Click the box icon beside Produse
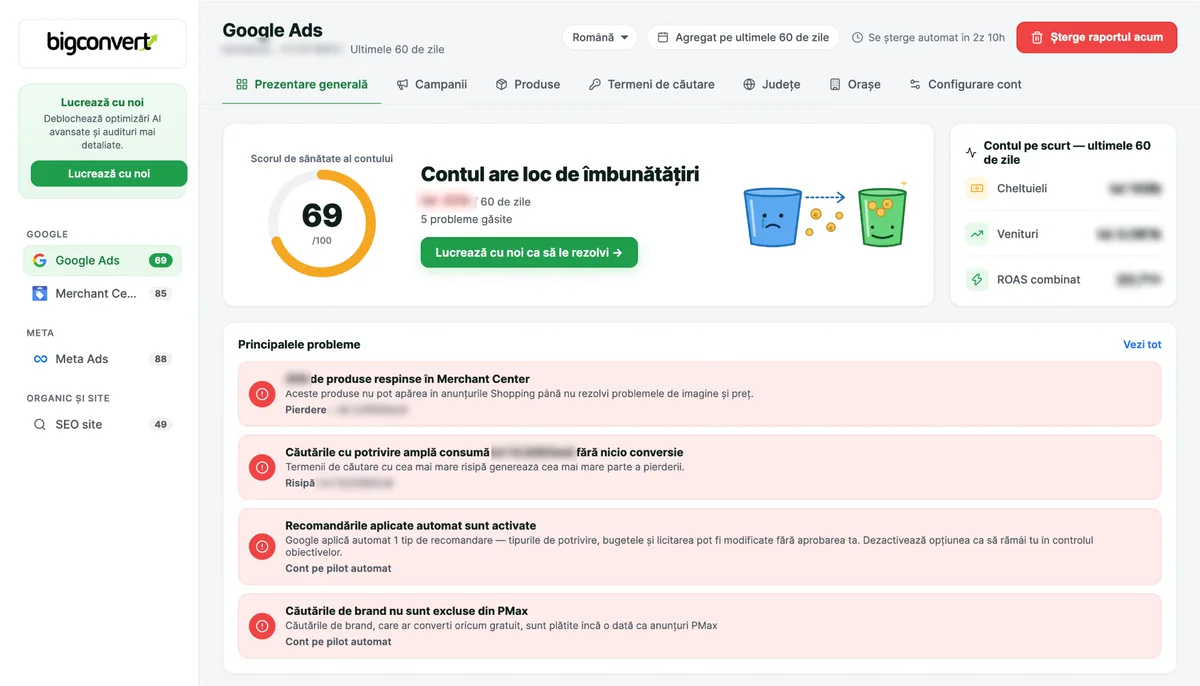This screenshot has height=686, width=1200. [502, 84]
